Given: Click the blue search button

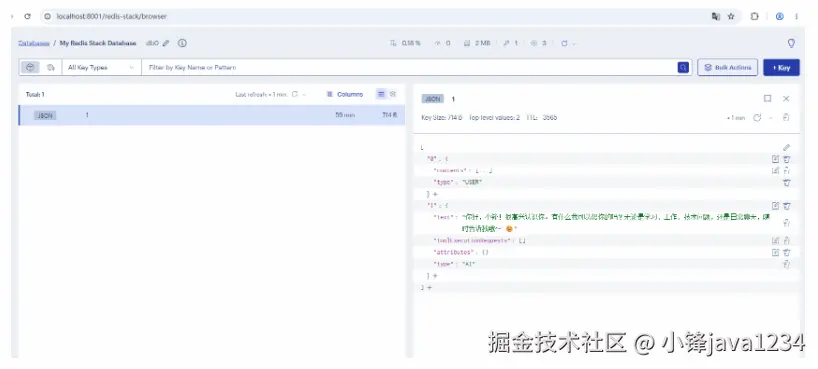Looking at the screenshot, I should pos(683,67).
